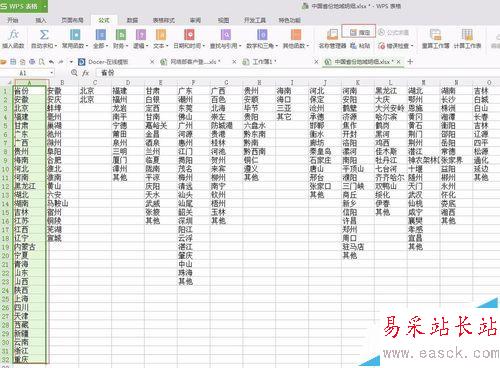Screen dimensions: 500x368
Task: Switch to the 表格样式 ribbon tab
Action: tap(164, 20)
